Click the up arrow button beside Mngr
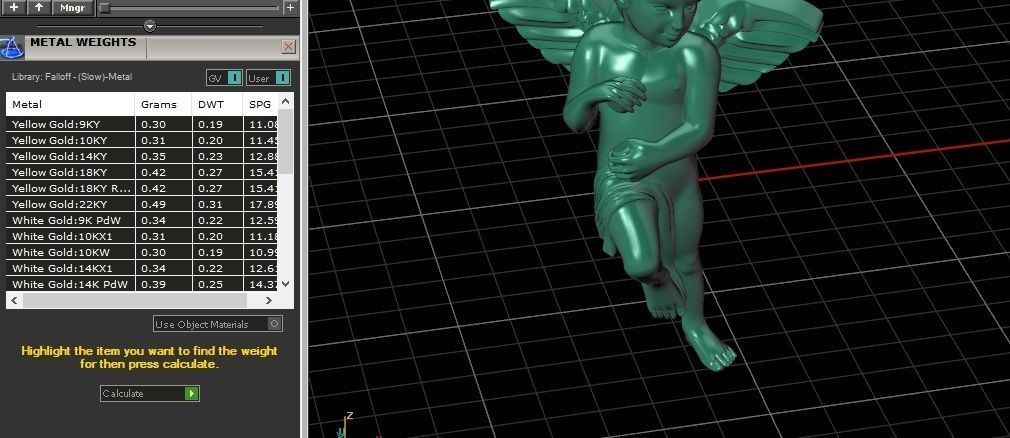The height and width of the screenshot is (438, 1010). (39, 8)
